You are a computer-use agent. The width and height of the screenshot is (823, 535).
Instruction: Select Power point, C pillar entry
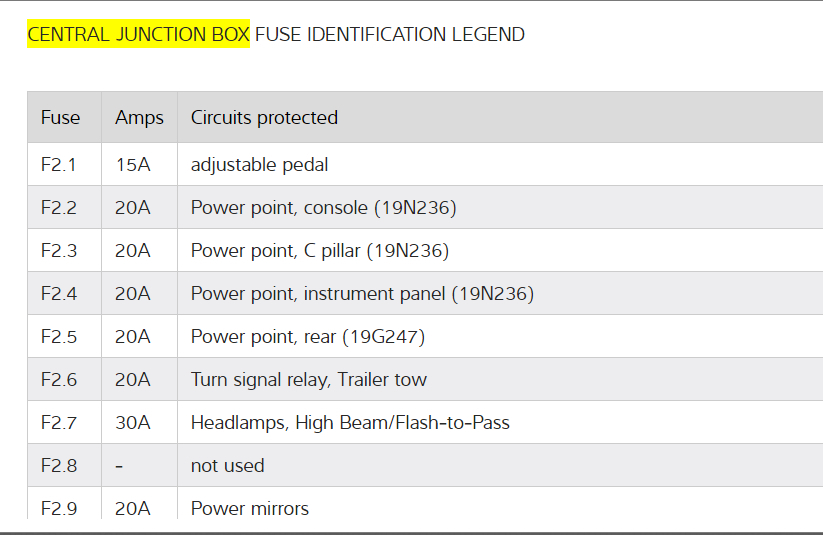click(319, 251)
